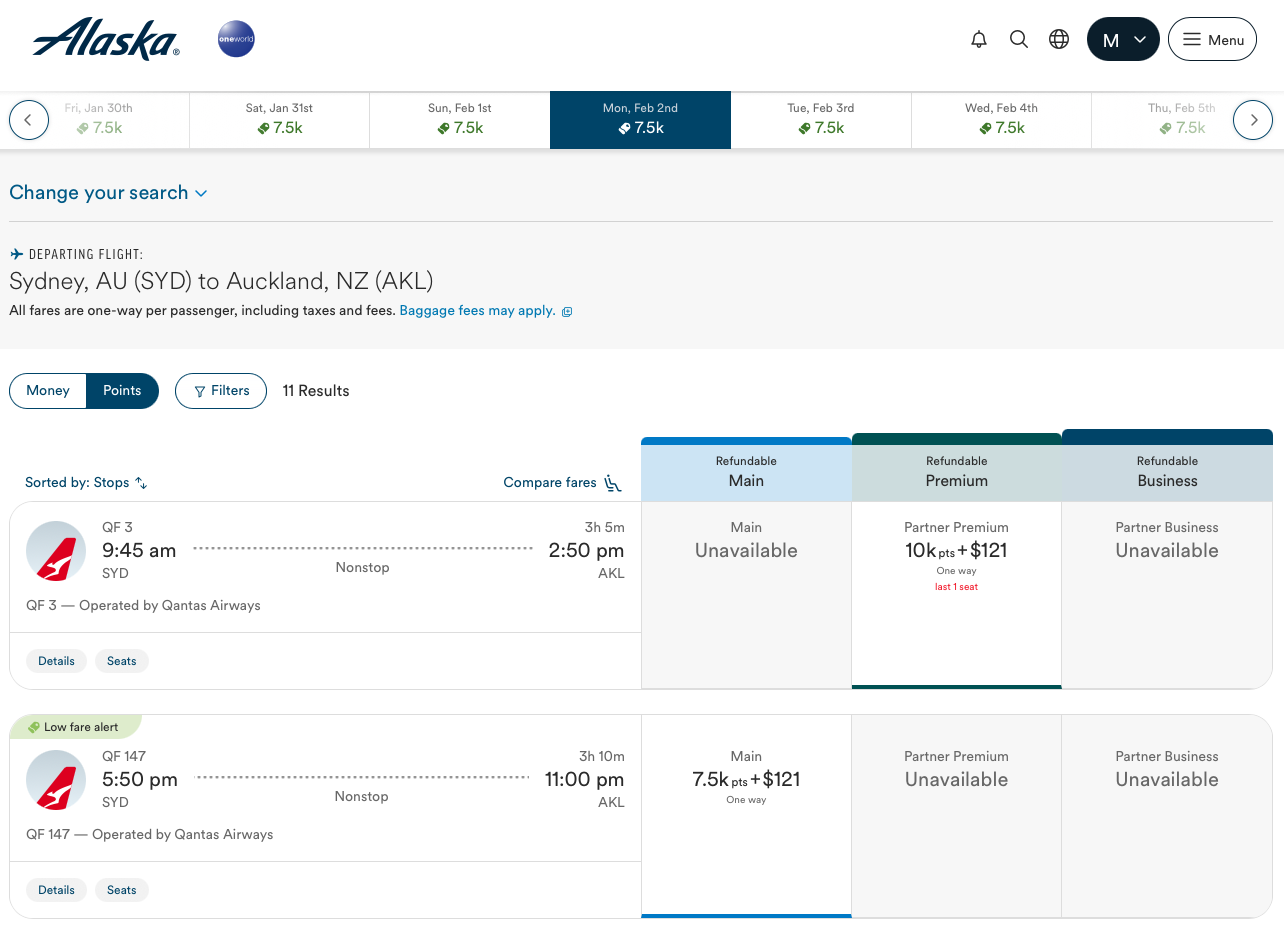Open language settings via globe icon

pyautogui.click(x=1059, y=38)
